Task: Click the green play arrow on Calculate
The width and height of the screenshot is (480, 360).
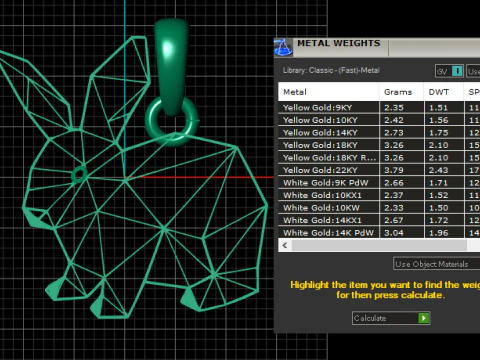Action: pos(424,318)
